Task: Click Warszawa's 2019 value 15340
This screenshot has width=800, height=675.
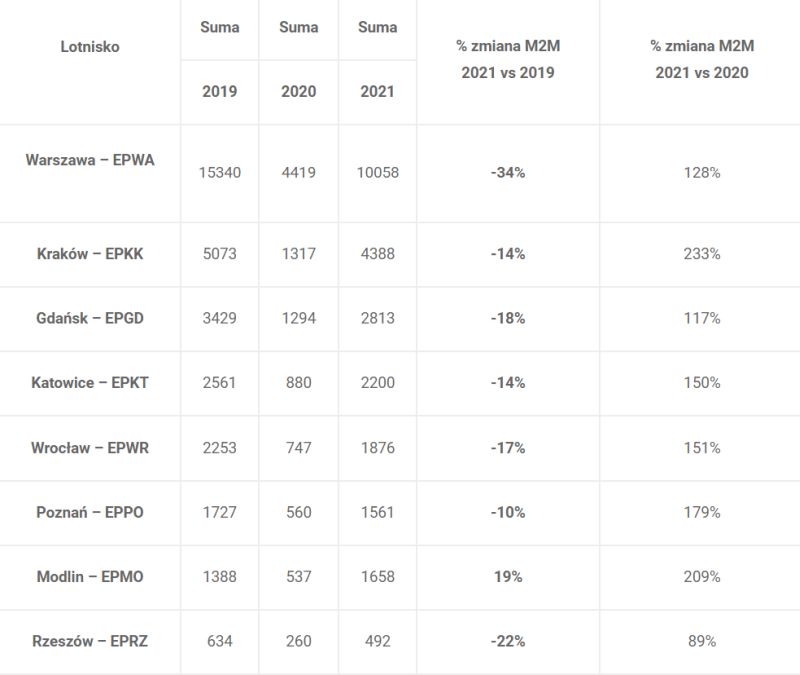Action: [219, 172]
